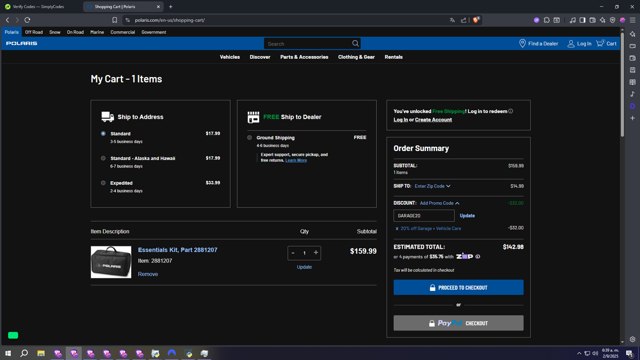Click the Remove link for Essentials Kit
This screenshot has width=640, height=360.
click(148, 274)
